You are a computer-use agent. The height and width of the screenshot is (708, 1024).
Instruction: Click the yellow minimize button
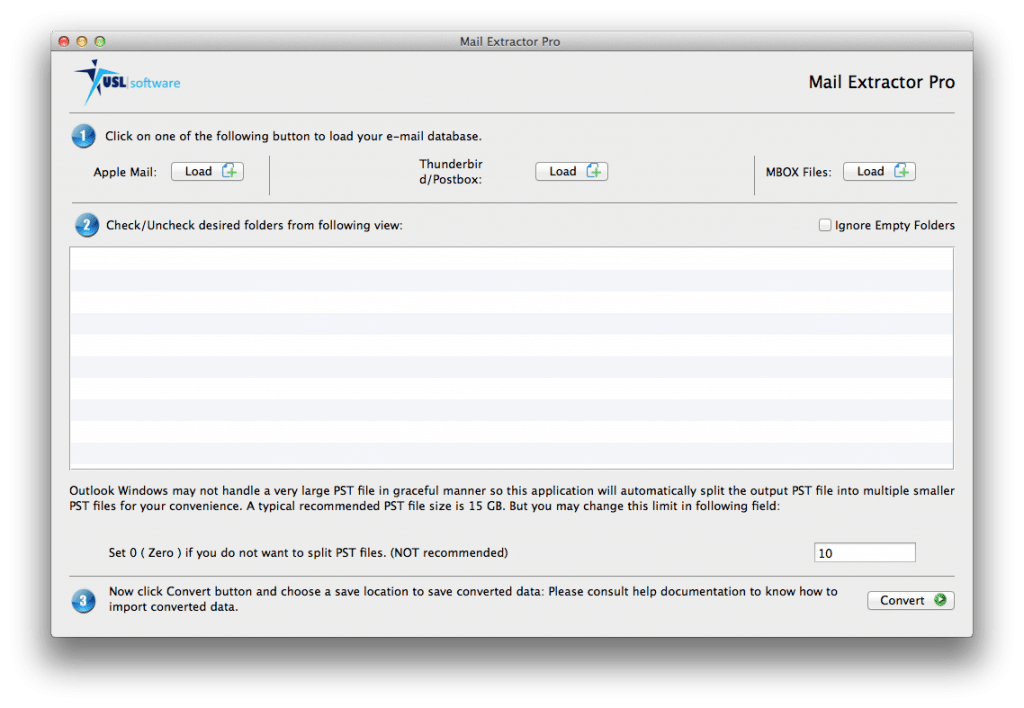[x=79, y=42]
